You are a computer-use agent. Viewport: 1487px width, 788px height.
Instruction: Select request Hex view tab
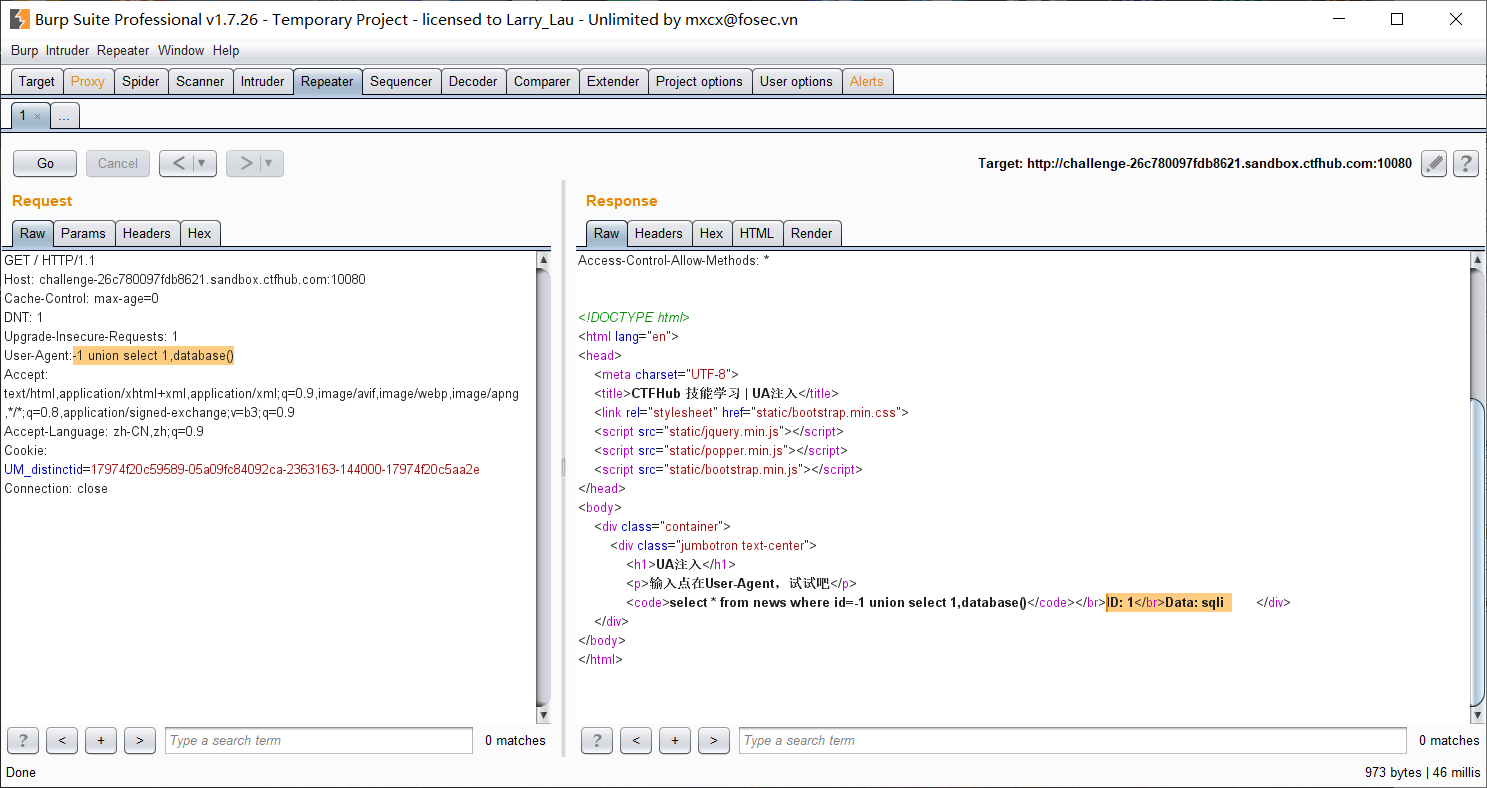tap(200, 233)
